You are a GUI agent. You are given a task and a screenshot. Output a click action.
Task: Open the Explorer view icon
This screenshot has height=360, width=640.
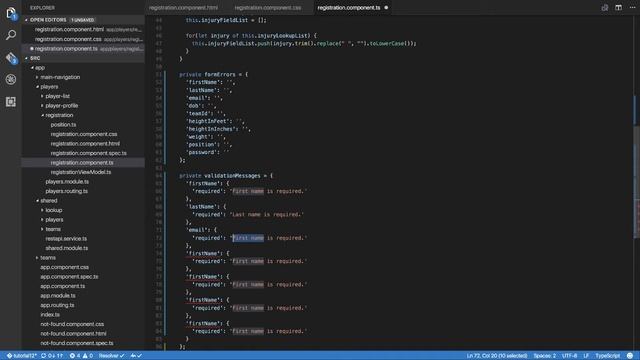tap(11, 13)
